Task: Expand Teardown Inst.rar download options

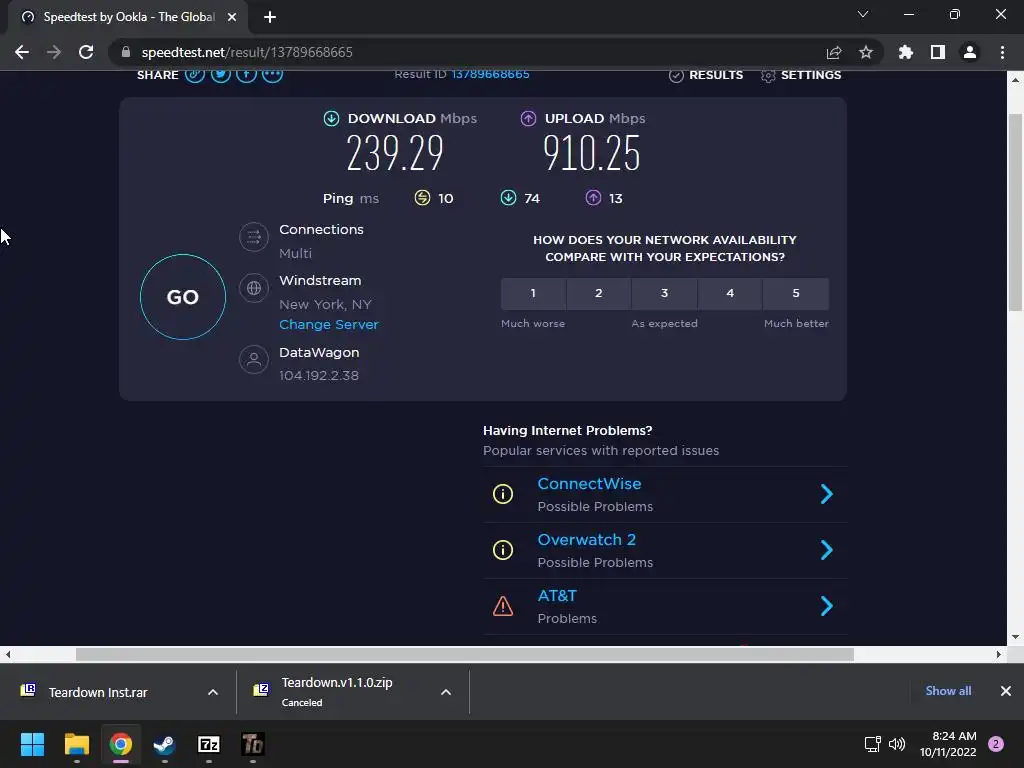Action: 213,692
